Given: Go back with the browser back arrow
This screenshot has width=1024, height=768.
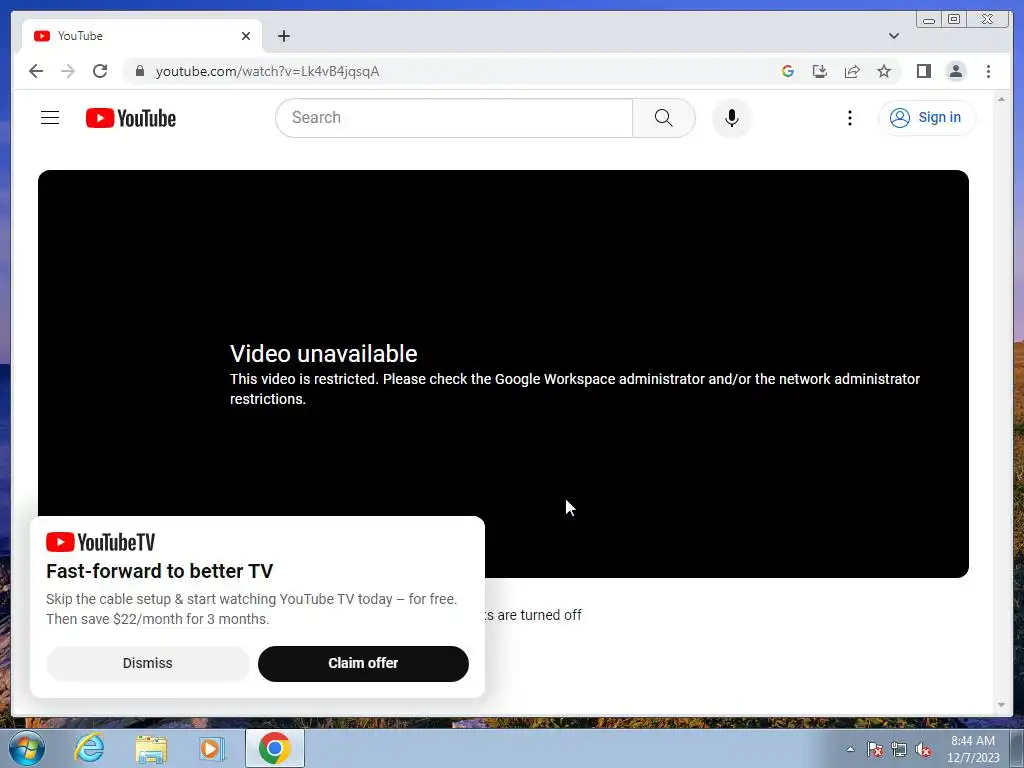Looking at the screenshot, I should (36, 71).
